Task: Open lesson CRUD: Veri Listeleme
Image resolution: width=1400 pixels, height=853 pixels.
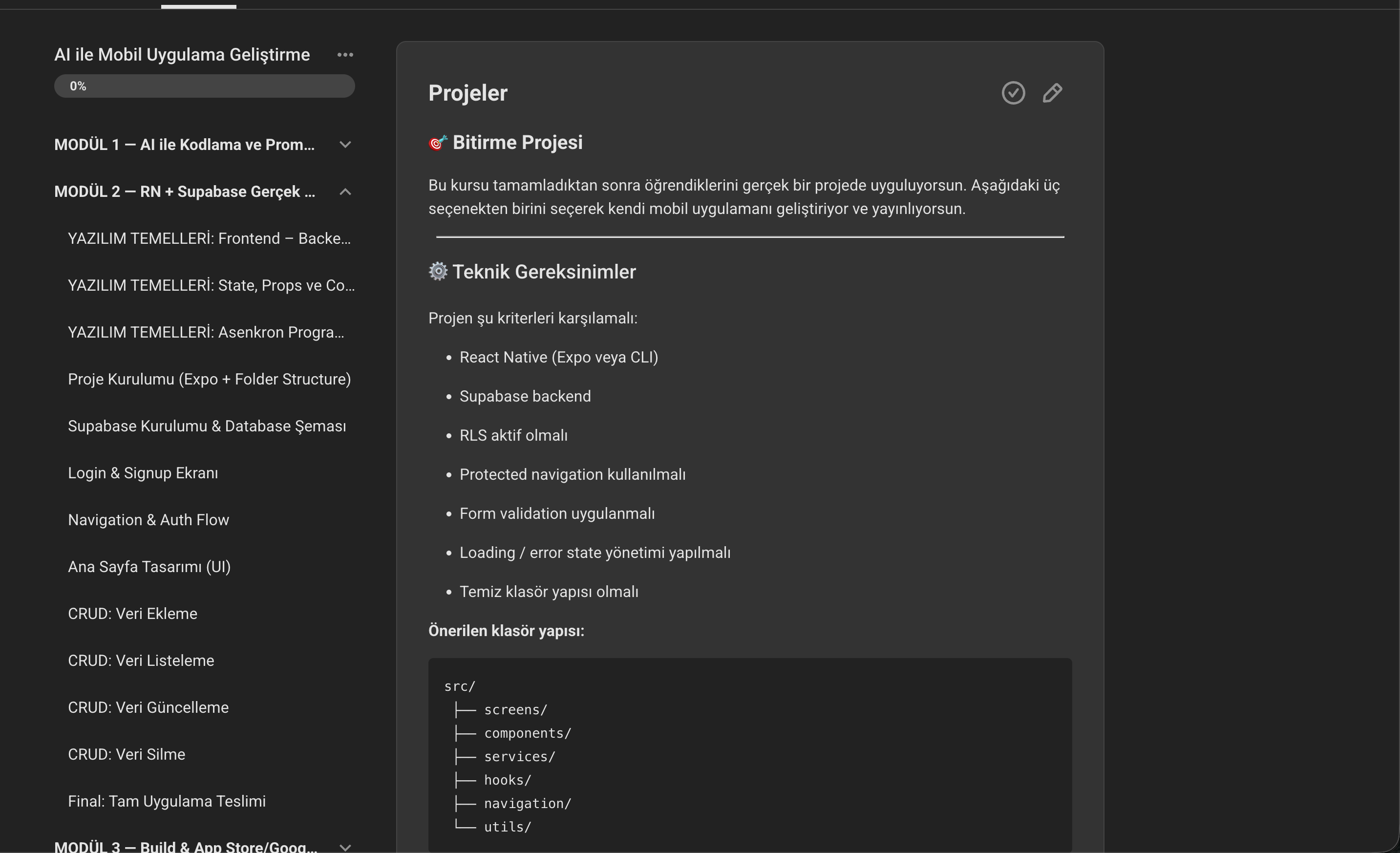Action: [141, 661]
